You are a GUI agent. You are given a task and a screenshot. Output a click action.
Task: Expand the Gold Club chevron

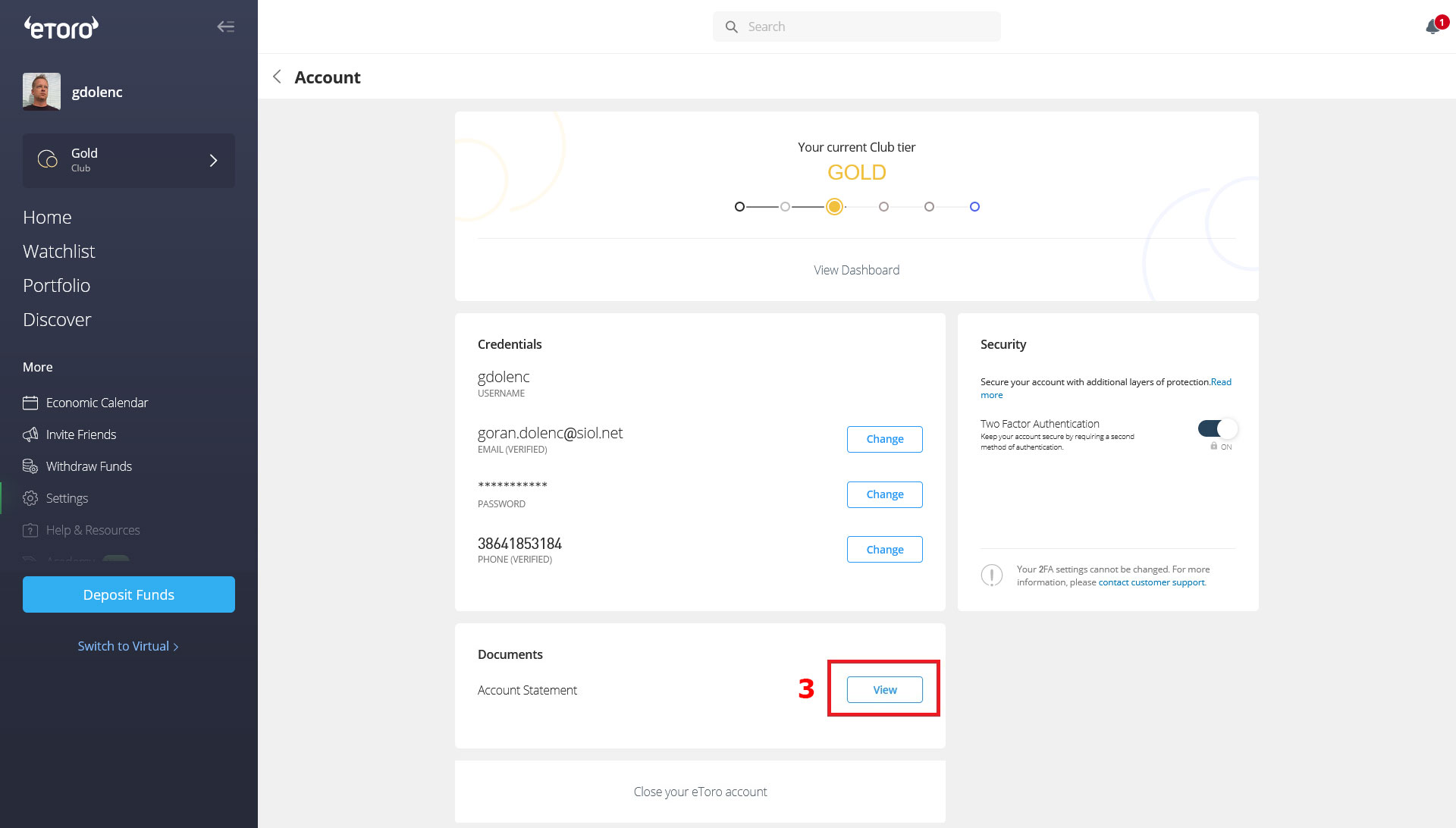(x=213, y=161)
